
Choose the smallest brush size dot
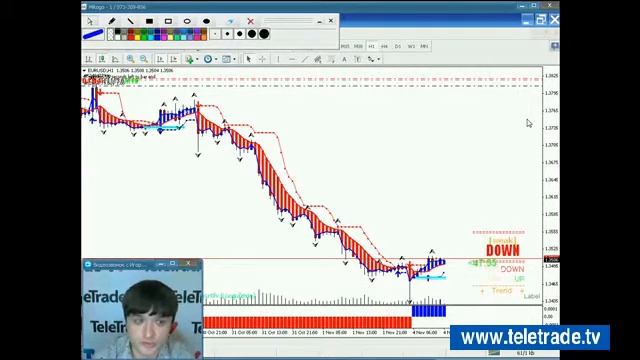click(215, 34)
